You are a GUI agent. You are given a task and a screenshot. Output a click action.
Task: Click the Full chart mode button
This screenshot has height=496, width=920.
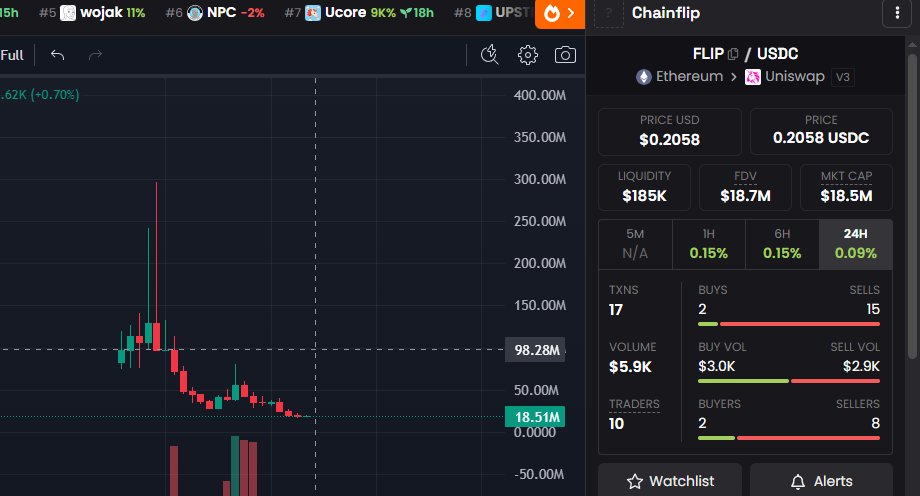[12, 55]
